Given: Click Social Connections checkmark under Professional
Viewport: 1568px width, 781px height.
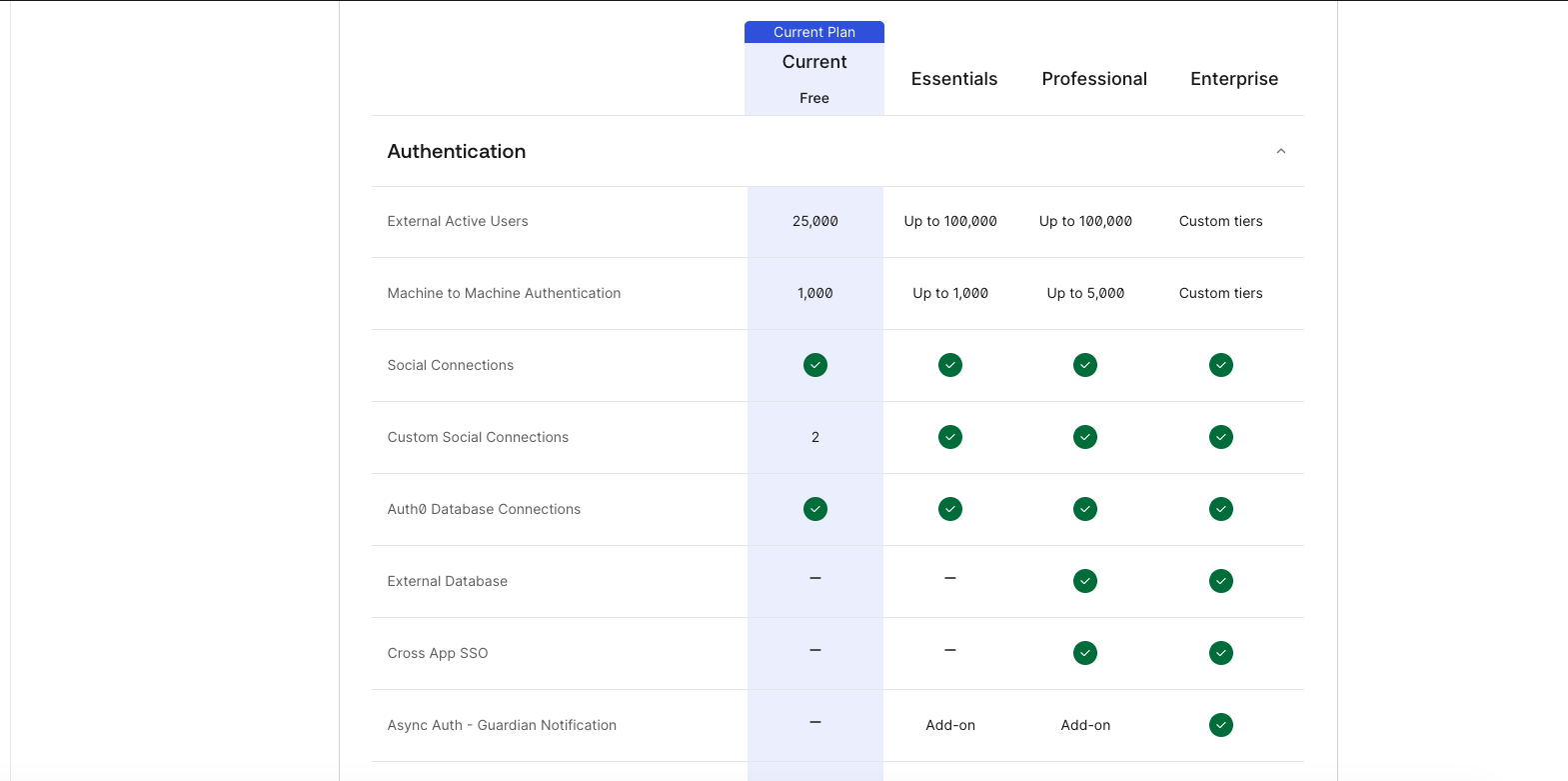Looking at the screenshot, I should 1085,365.
